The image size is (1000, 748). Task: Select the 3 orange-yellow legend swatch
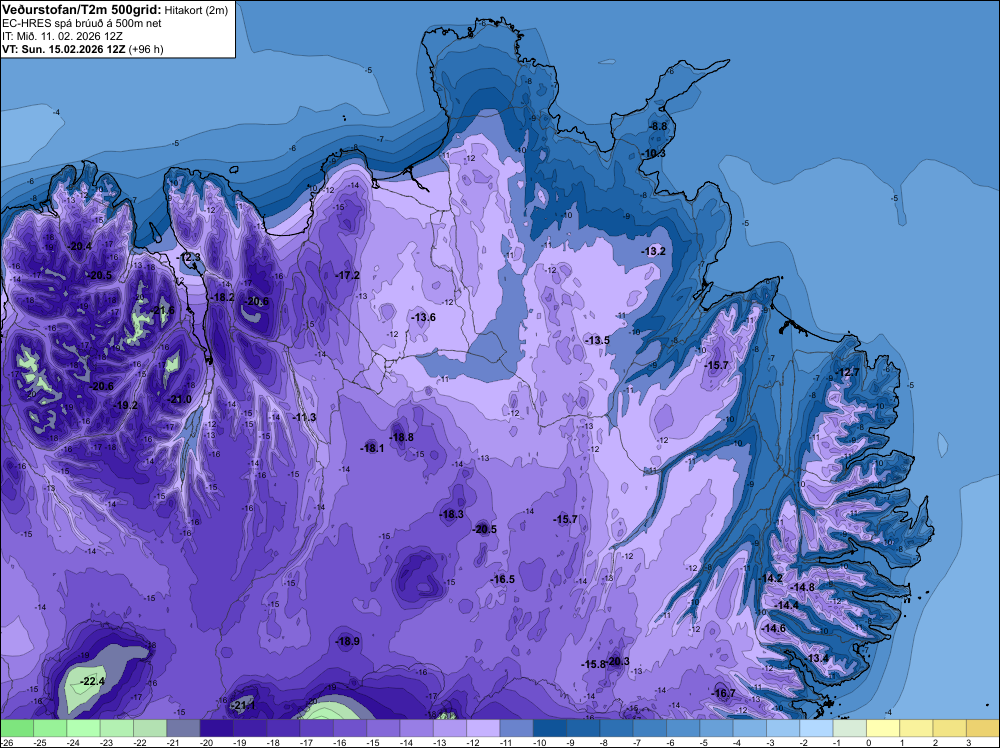(983, 728)
